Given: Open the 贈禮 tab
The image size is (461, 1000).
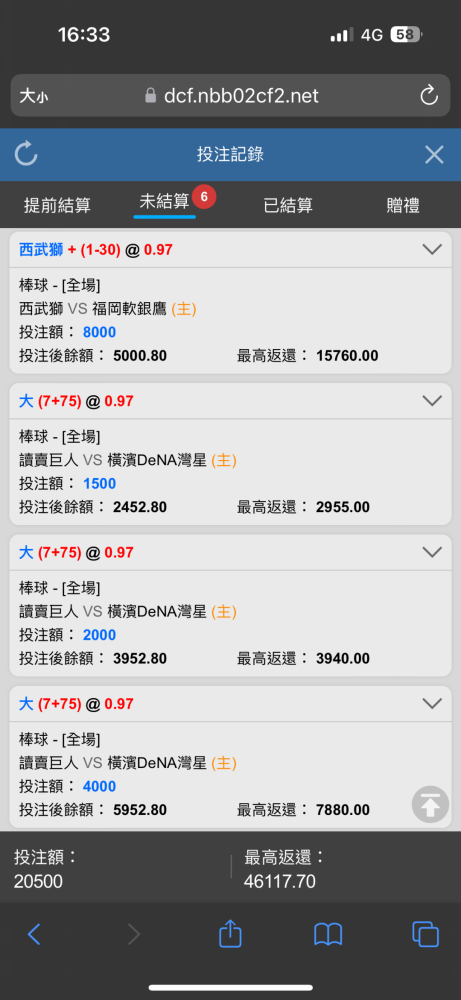Looking at the screenshot, I should [403, 205].
